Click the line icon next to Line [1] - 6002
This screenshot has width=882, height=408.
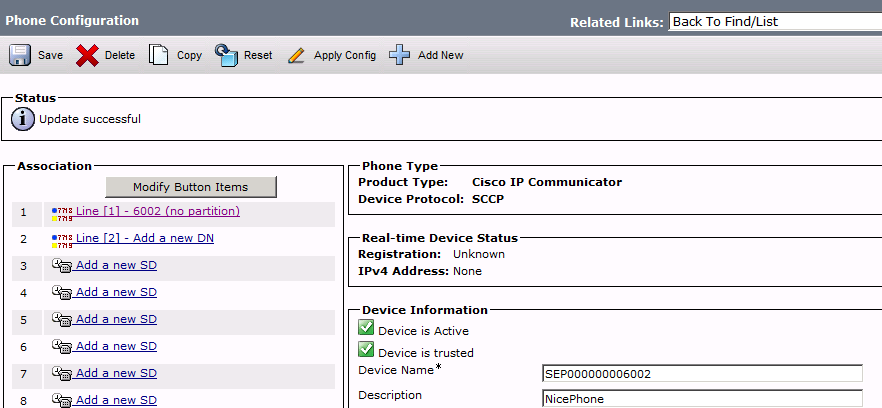pos(62,212)
